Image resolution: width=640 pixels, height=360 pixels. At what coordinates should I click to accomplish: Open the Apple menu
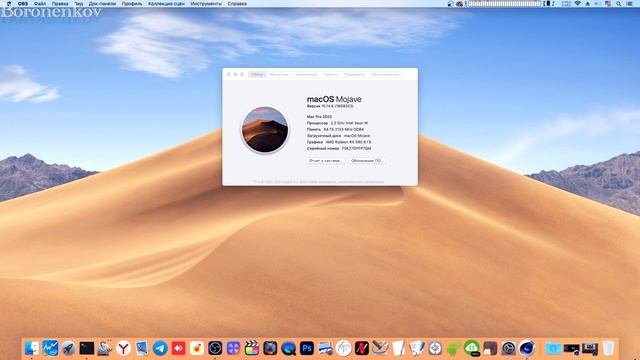[9, 4]
